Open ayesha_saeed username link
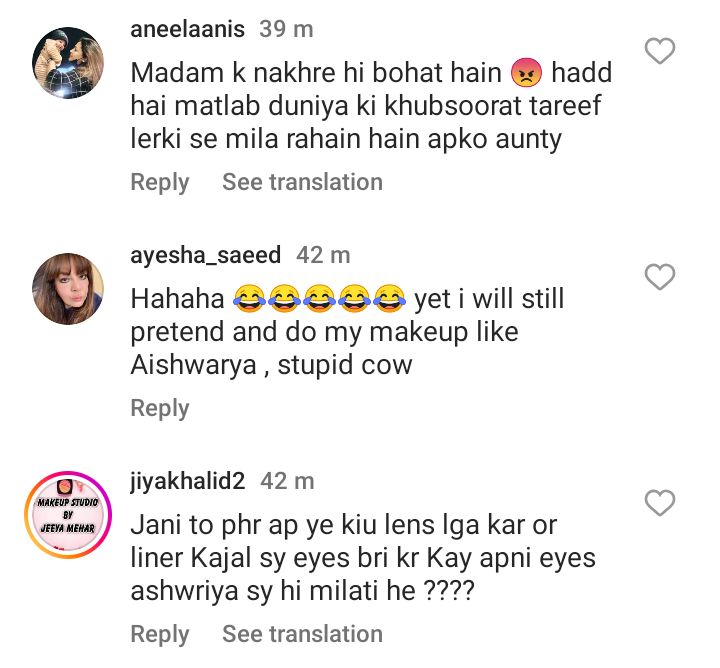The width and height of the screenshot is (720, 668). tap(205, 256)
